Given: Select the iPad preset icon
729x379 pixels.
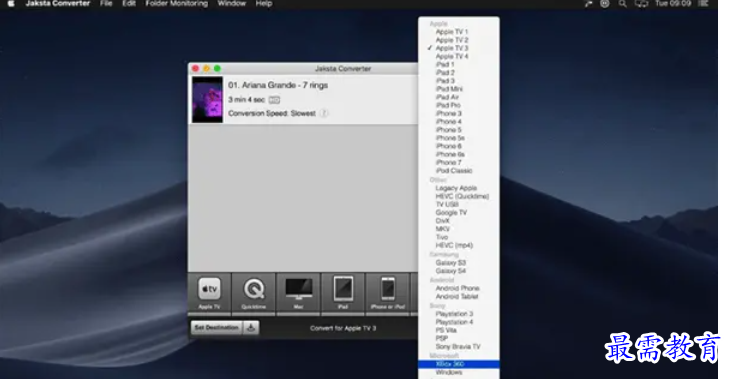Looking at the screenshot, I should coord(343,293).
